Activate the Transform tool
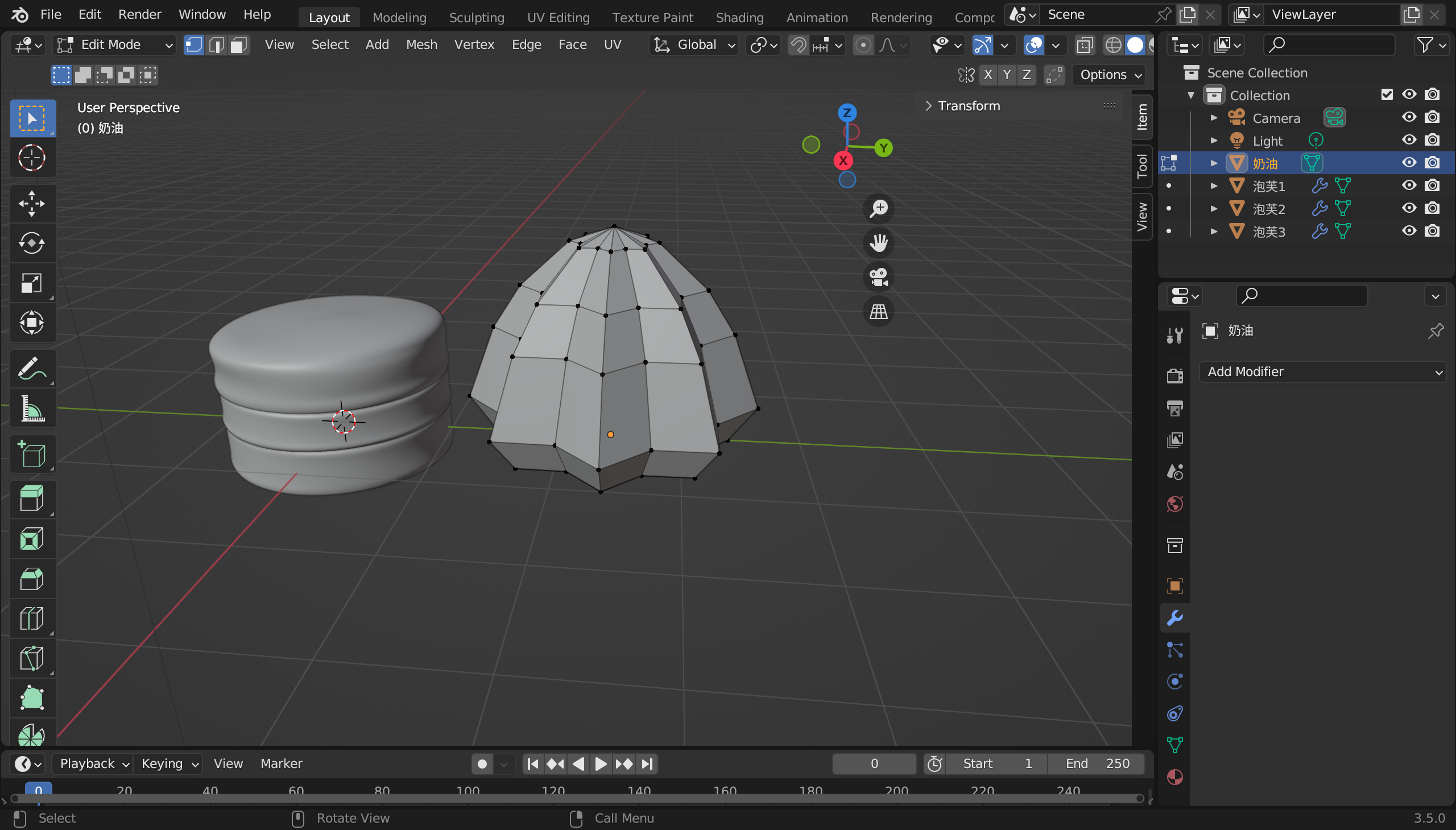The width and height of the screenshot is (1456, 830). (x=32, y=323)
